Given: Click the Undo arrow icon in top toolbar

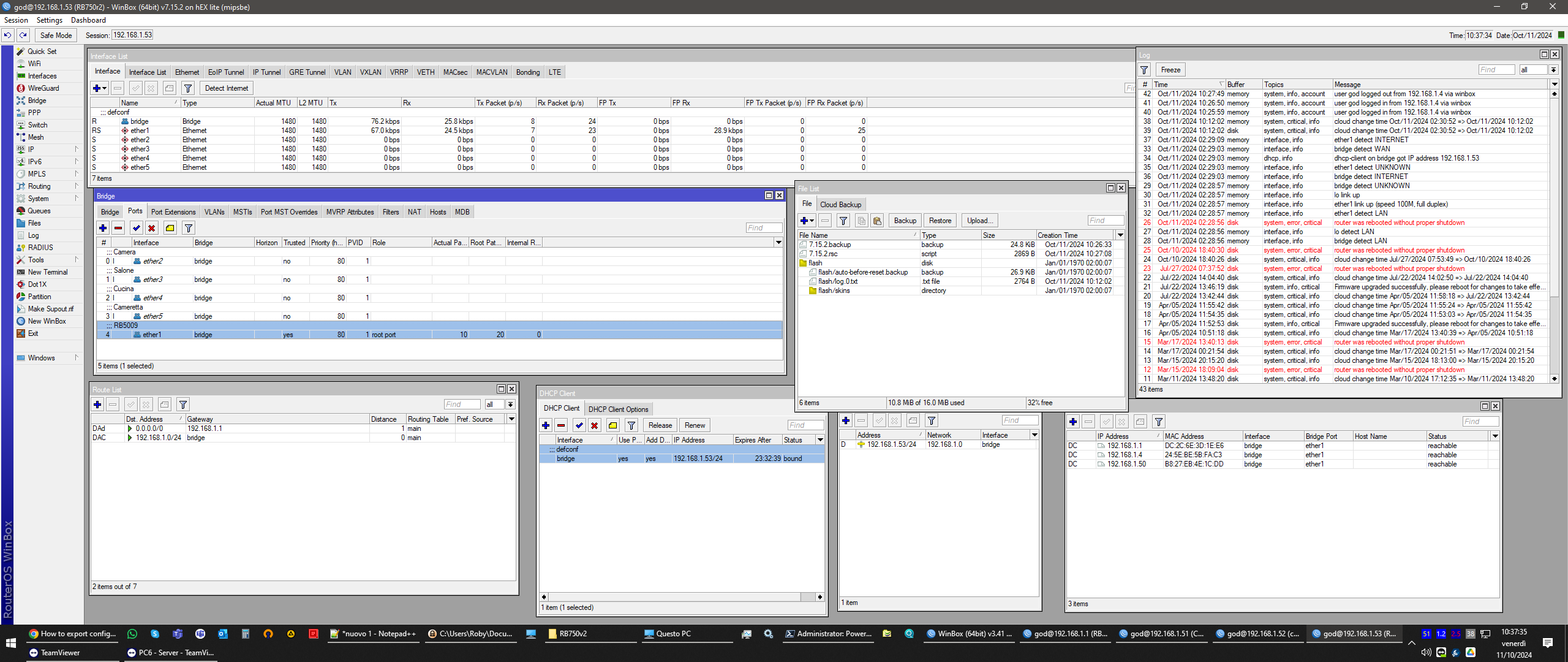Looking at the screenshot, I should [x=7, y=36].
